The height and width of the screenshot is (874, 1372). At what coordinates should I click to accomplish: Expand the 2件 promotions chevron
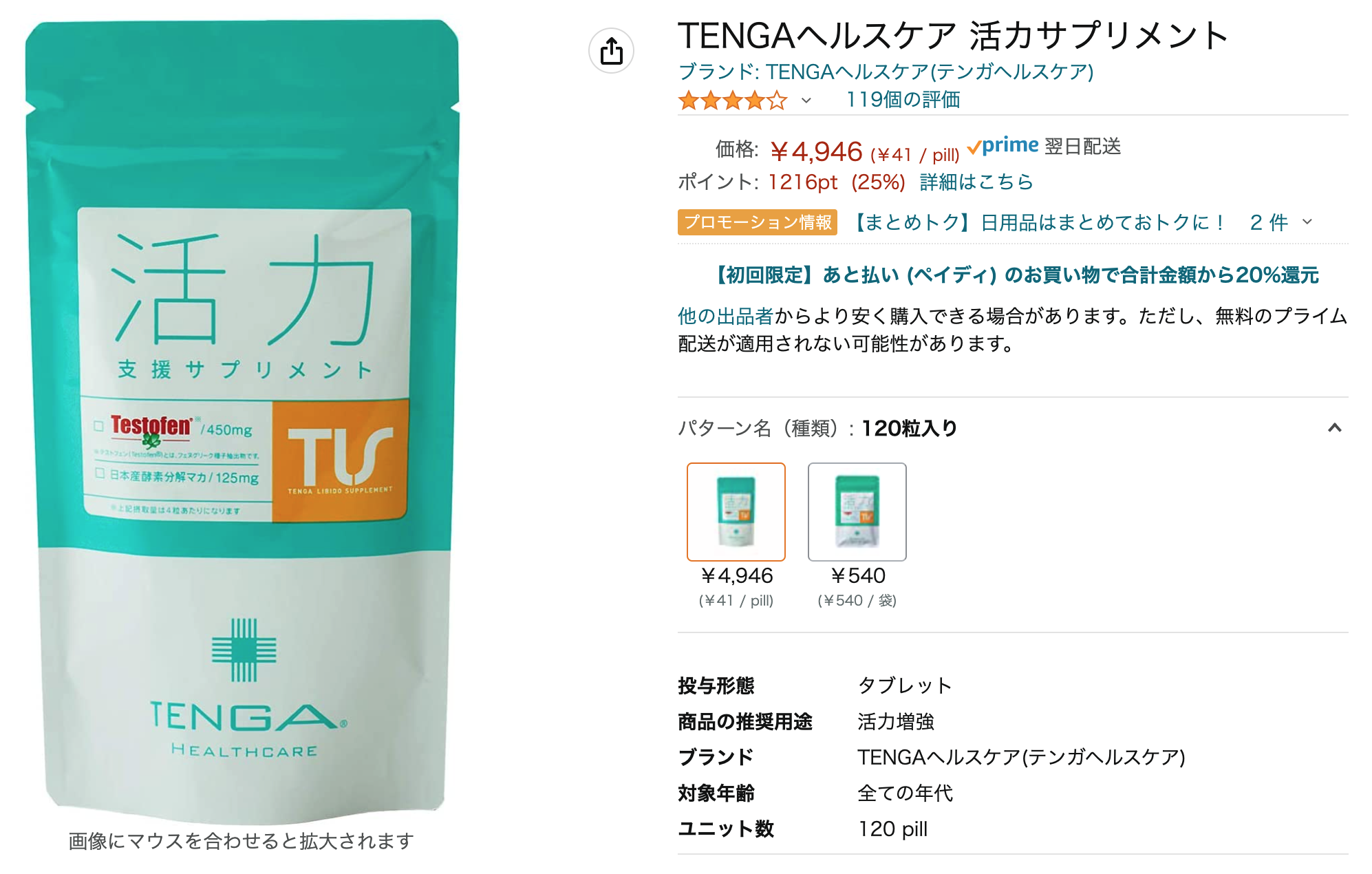(1307, 222)
